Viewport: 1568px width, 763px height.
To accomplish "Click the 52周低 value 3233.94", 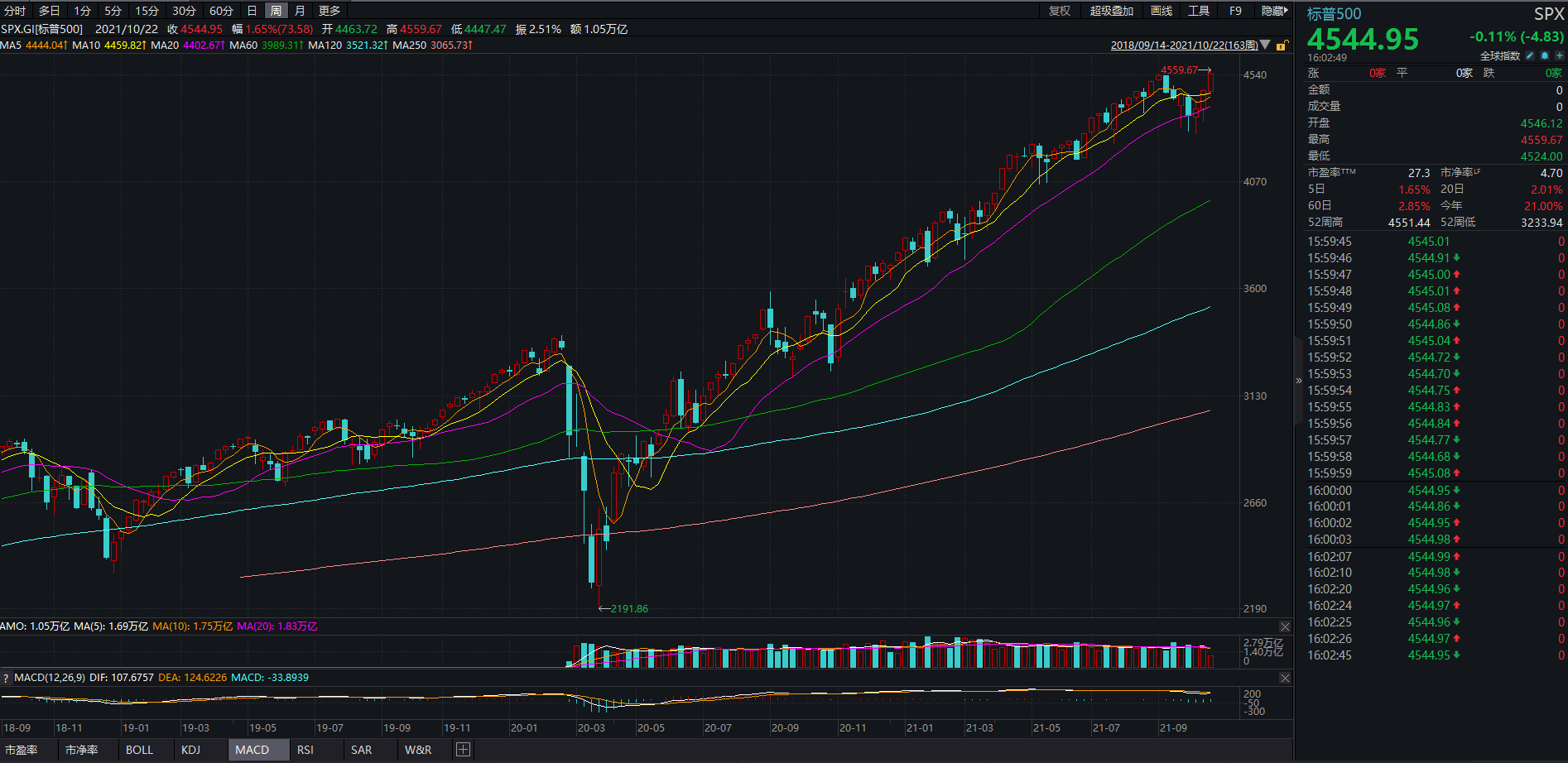I will [1542, 223].
